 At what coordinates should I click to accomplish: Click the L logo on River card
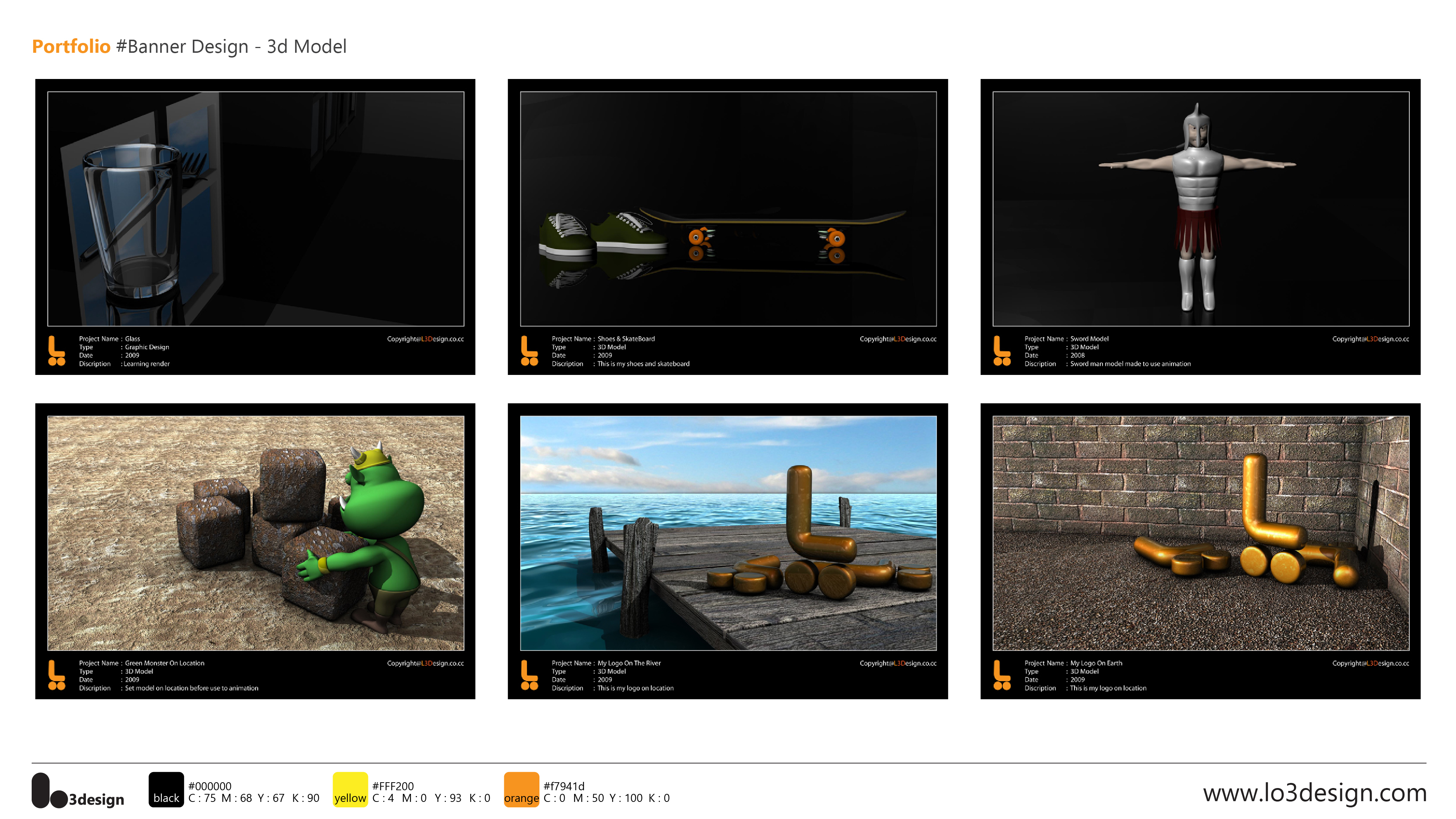click(x=529, y=675)
